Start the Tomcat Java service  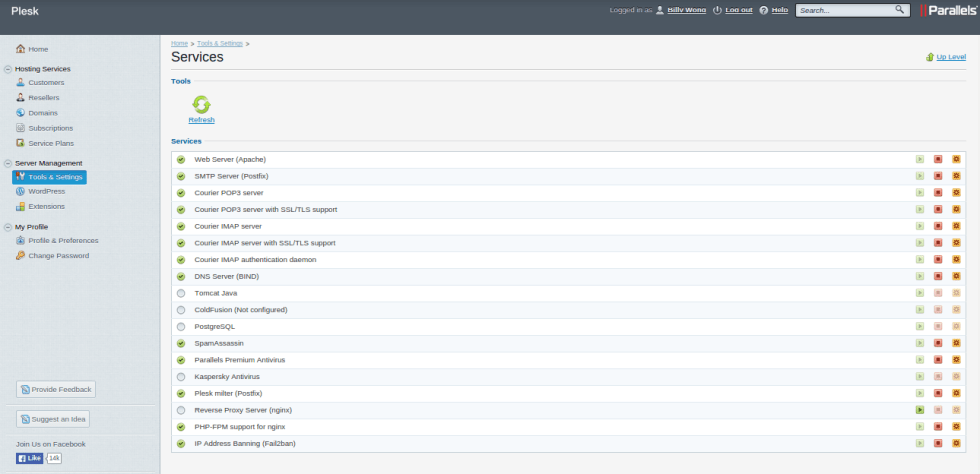coord(920,293)
